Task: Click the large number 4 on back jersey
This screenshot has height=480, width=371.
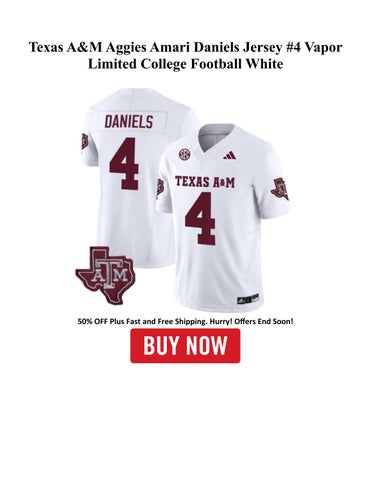Action: 124,164
